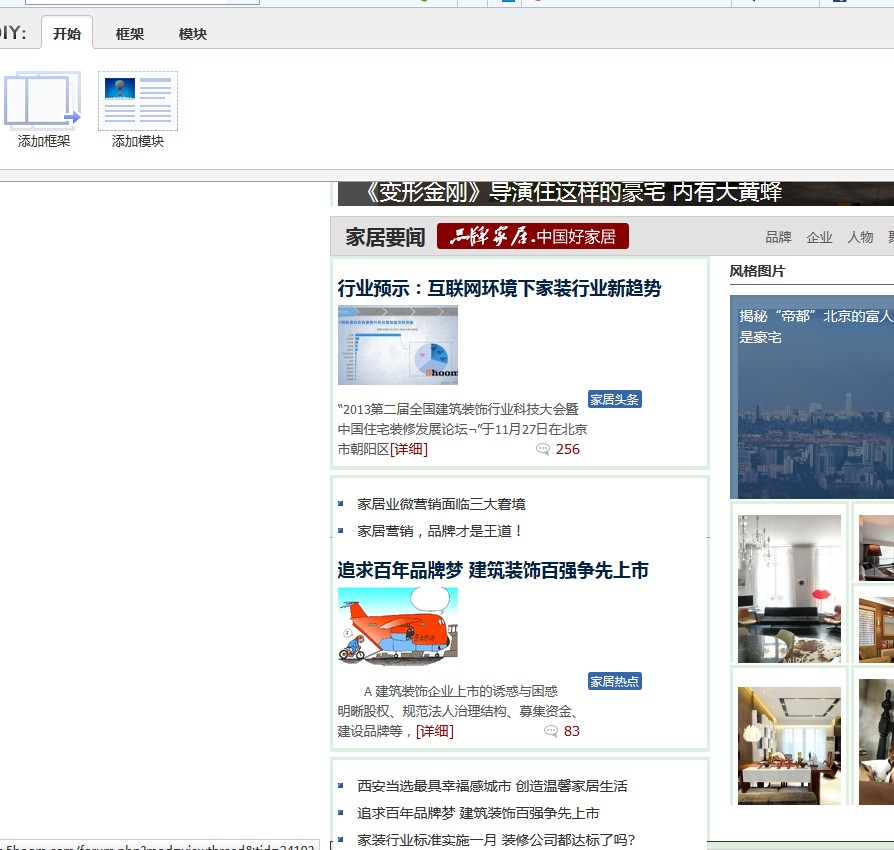Image resolution: width=894 pixels, height=850 pixels.
Task: Click the 添加模块 icon
Action: point(138,101)
